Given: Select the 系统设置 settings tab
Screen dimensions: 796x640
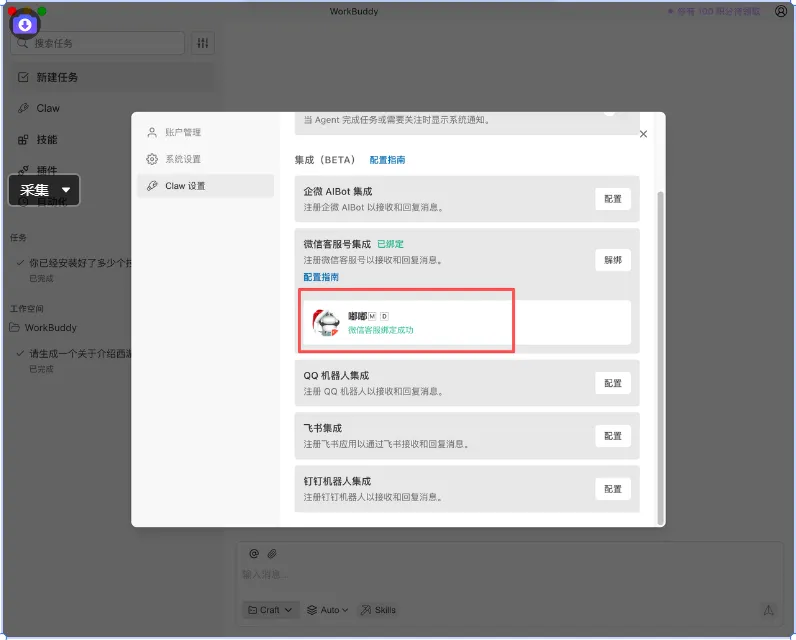Looking at the screenshot, I should 205,159.
